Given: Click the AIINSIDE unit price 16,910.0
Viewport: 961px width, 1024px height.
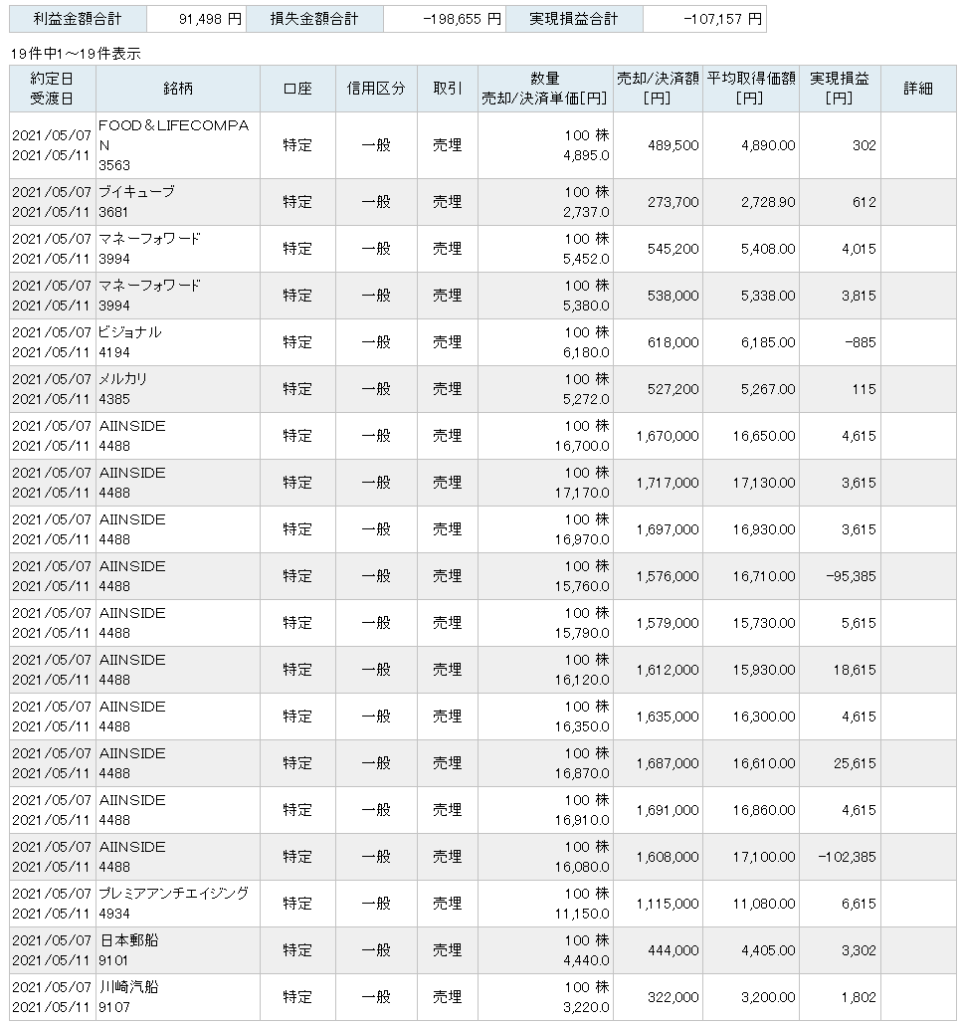Looking at the screenshot, I should [582, 820].
